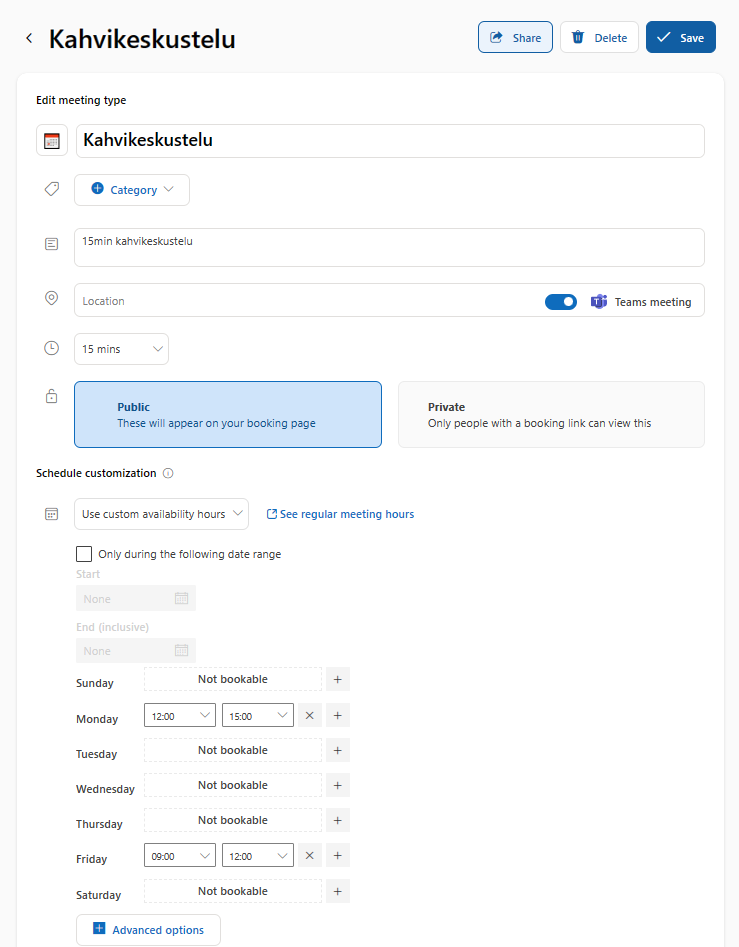This screenshot has height=947, width=739.
Task: Add a time slot for Wednesday
Action: [x=338, y=785]
